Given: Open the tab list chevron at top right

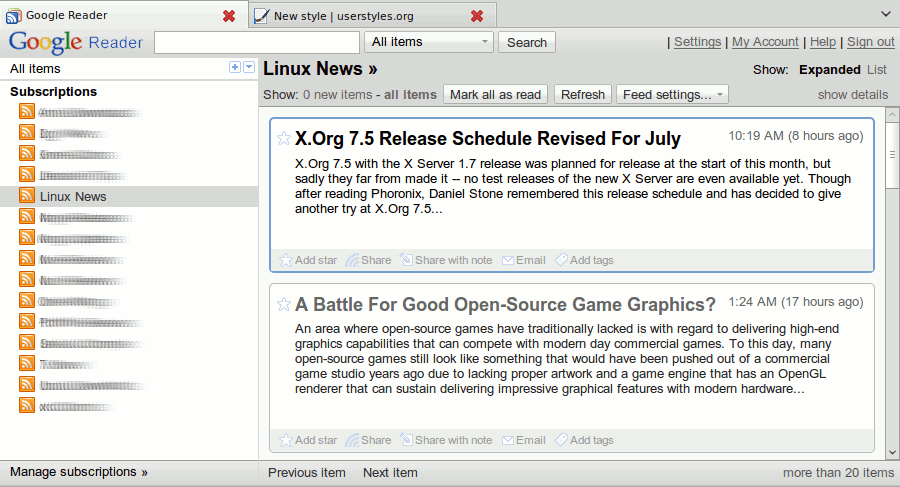Looking at the screenshot, I should point(886,14).
